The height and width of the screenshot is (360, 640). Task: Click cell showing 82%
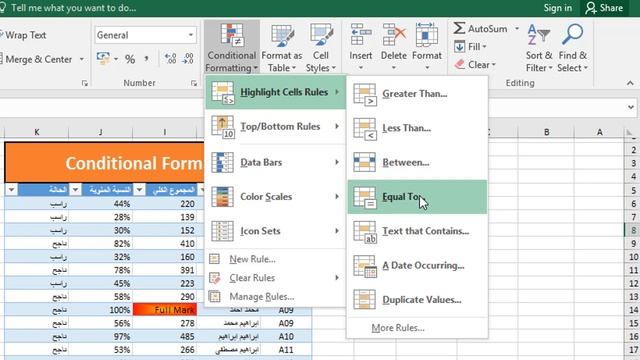101,244
